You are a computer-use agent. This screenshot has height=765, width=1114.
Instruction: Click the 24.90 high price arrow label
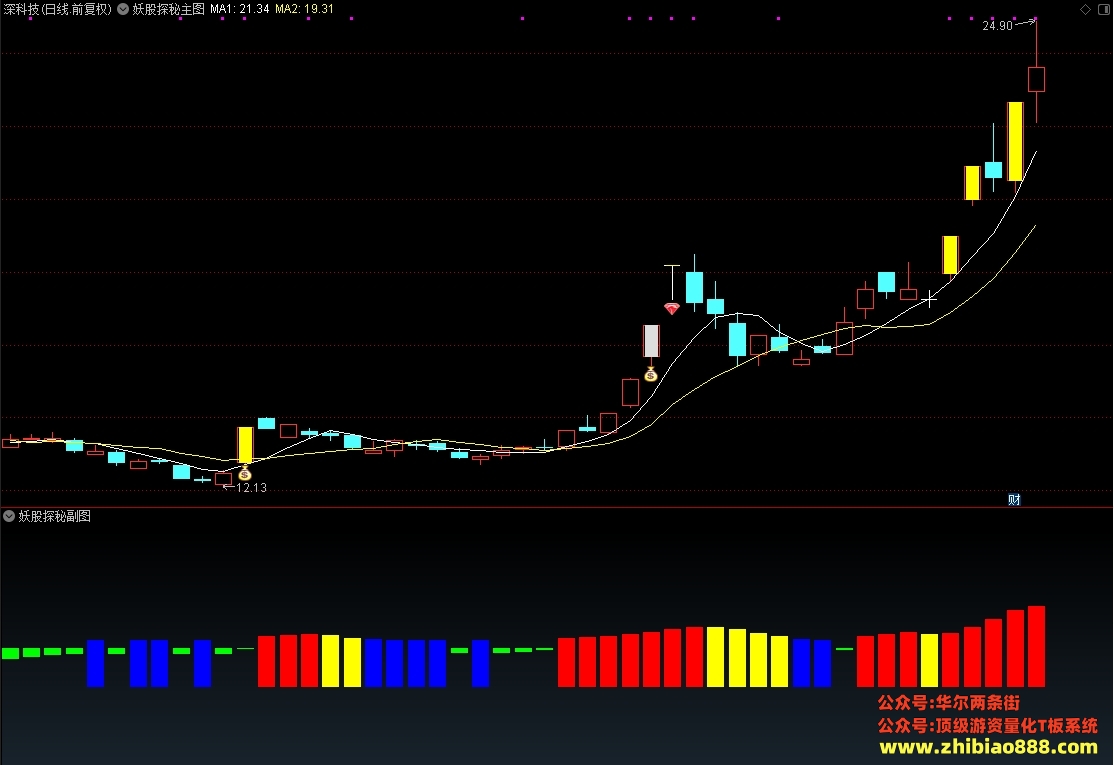[1008, 25]
